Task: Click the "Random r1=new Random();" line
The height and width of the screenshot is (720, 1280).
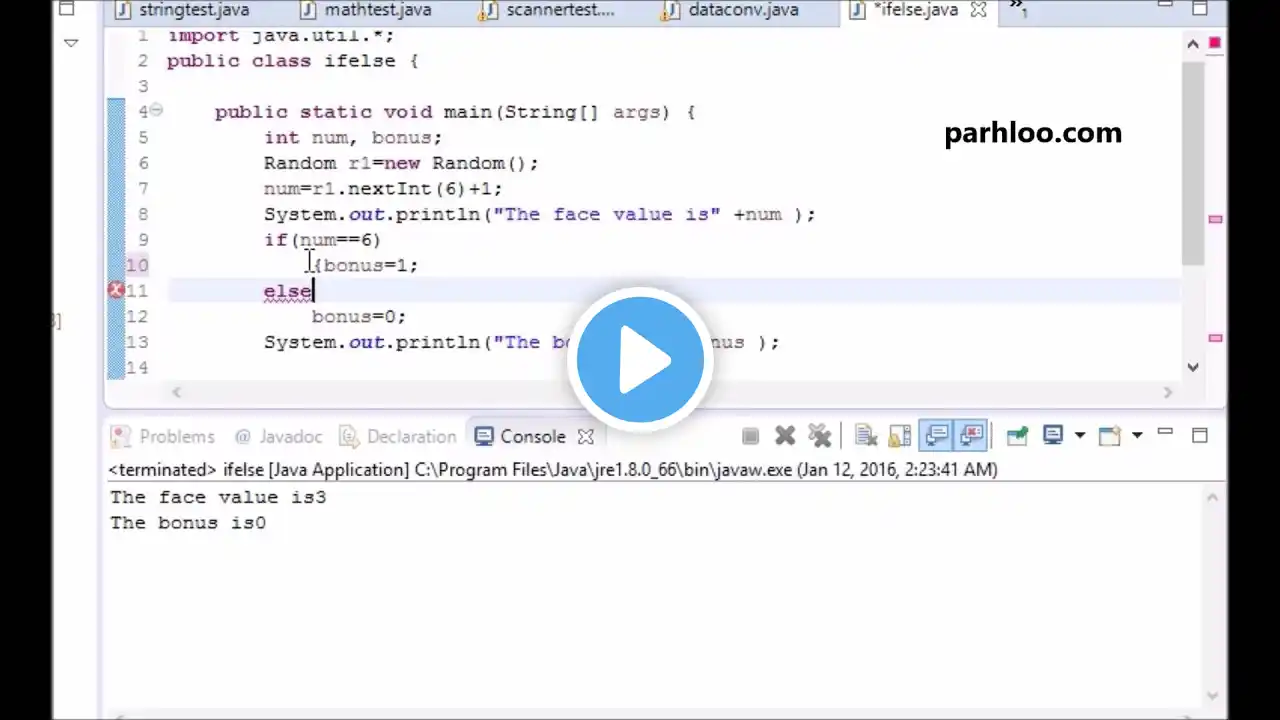Action: (401, 163)
